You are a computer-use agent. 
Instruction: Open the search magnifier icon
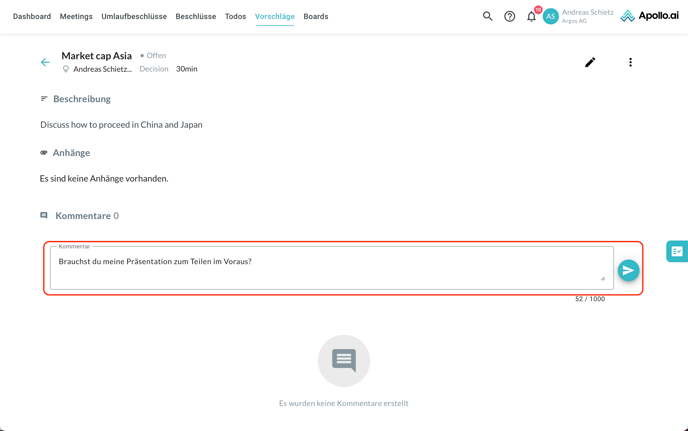click(488, 16)
